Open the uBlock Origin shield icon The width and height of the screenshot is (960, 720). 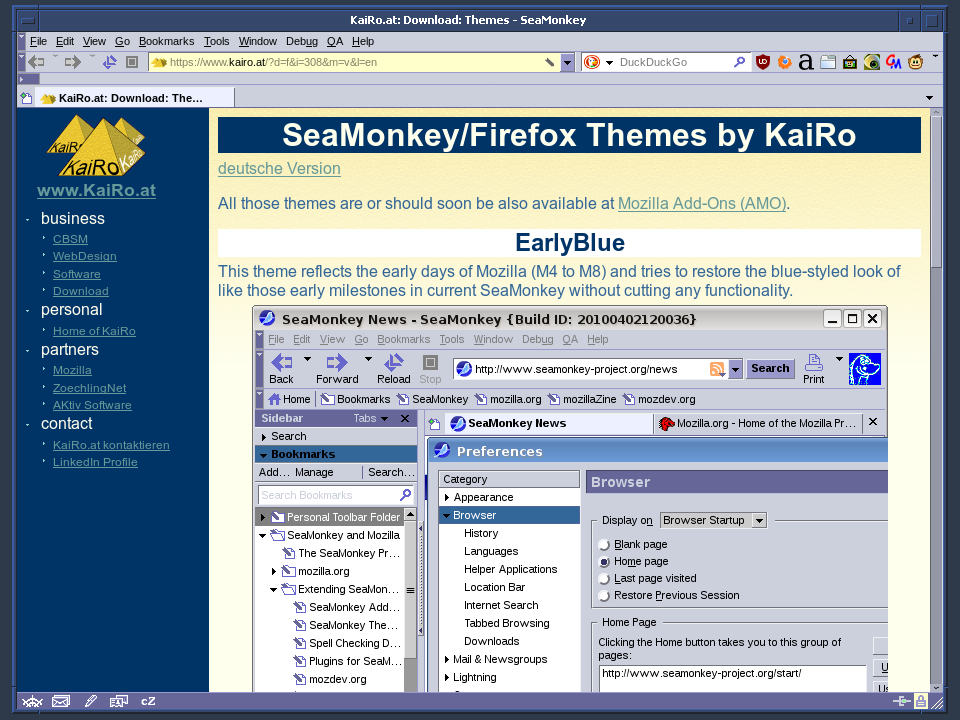point(762,62)
